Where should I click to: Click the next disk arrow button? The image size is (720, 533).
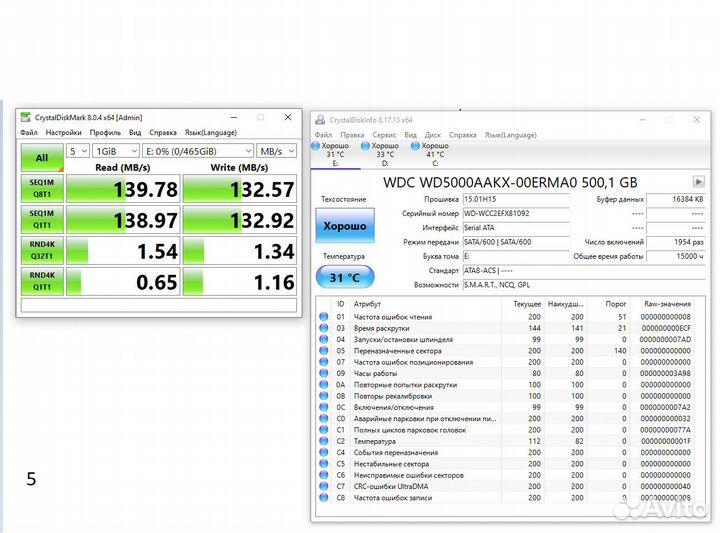pyautogui.click(x=698, y=182)
